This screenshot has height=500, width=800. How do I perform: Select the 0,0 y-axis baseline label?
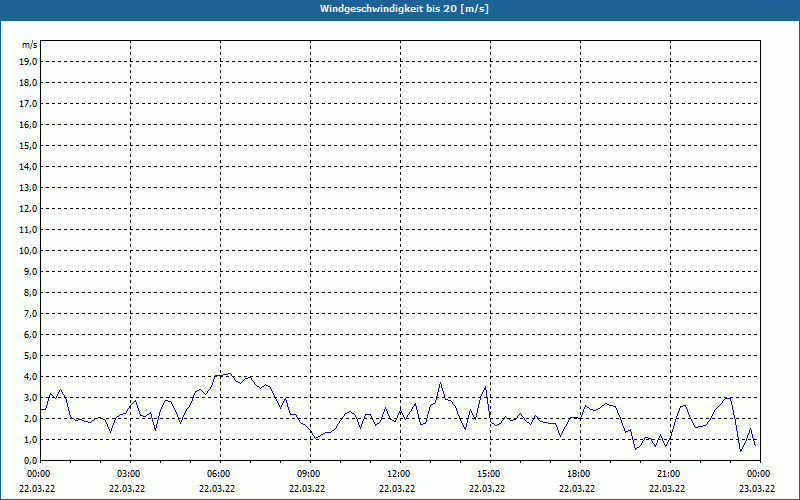(x=30, y=460)
